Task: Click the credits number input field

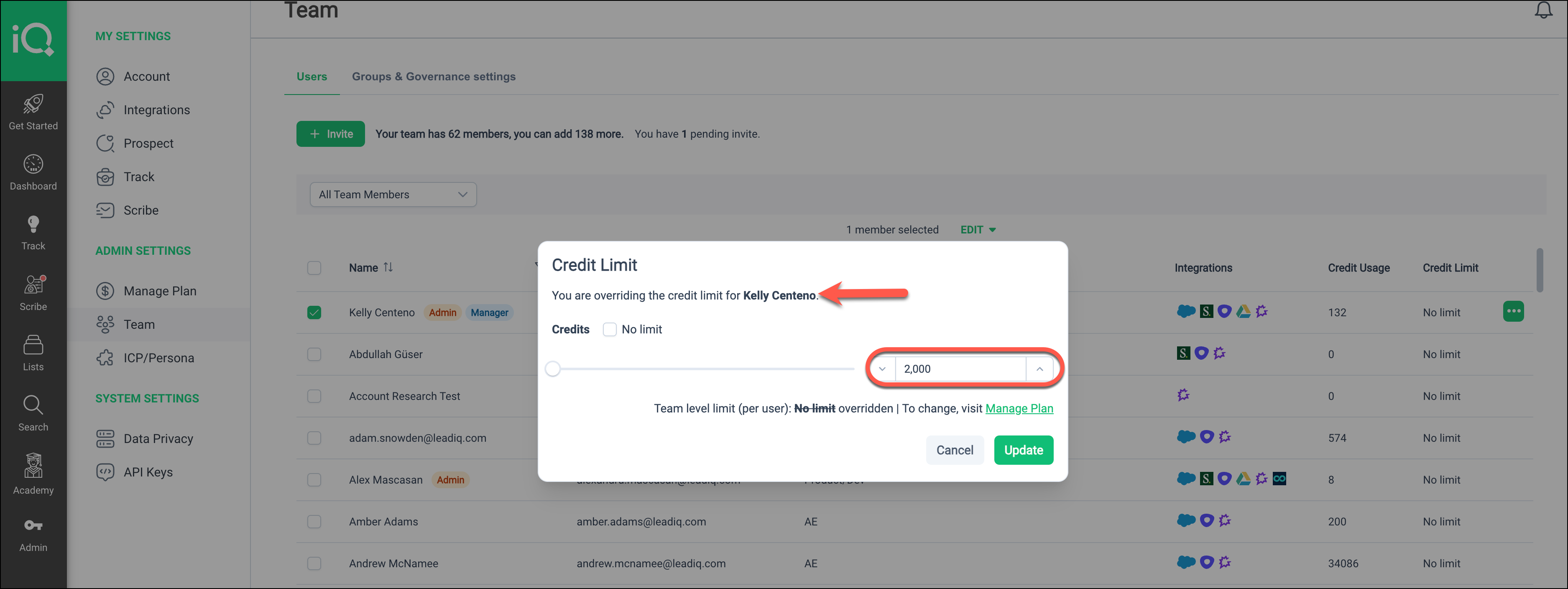Action: coord(960,369)
